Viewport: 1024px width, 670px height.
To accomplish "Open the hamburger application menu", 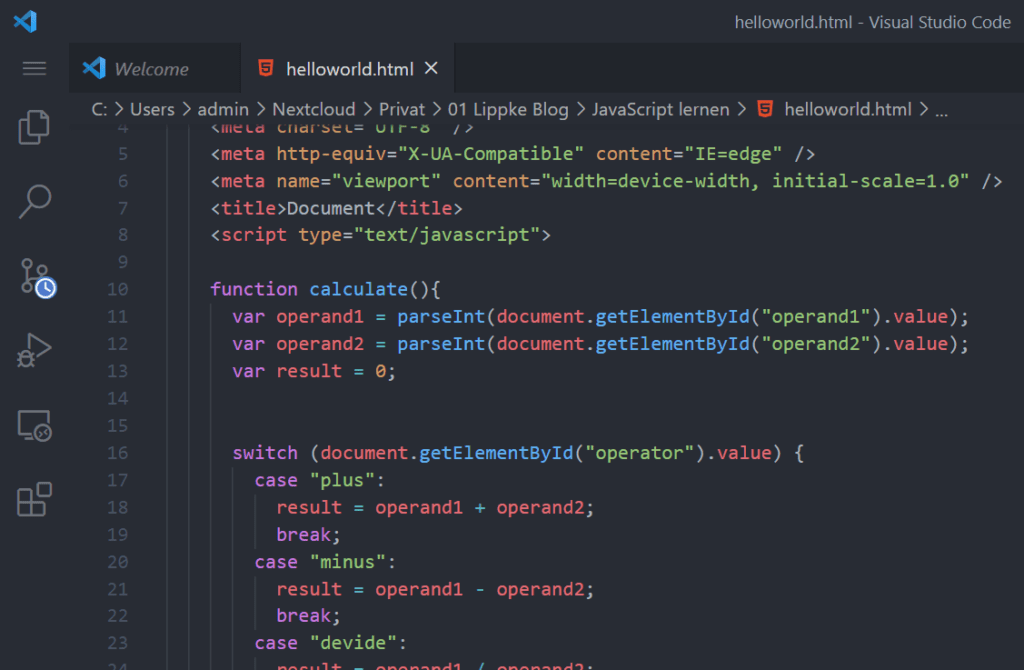I will pyautogui.click(x=34, y=68).
